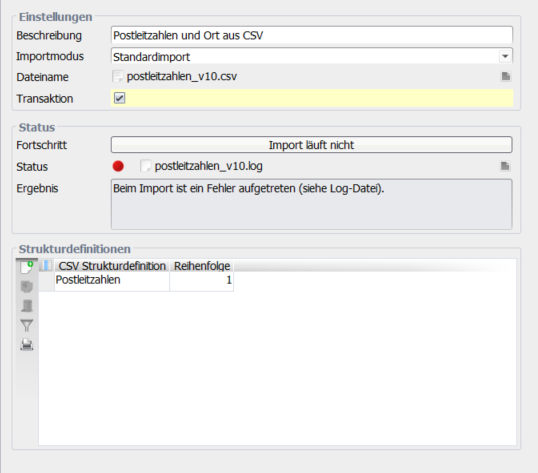Click the Import läuft nicht progress bar
Viewport: 538px width, 473px height.
tap(312, 145)
